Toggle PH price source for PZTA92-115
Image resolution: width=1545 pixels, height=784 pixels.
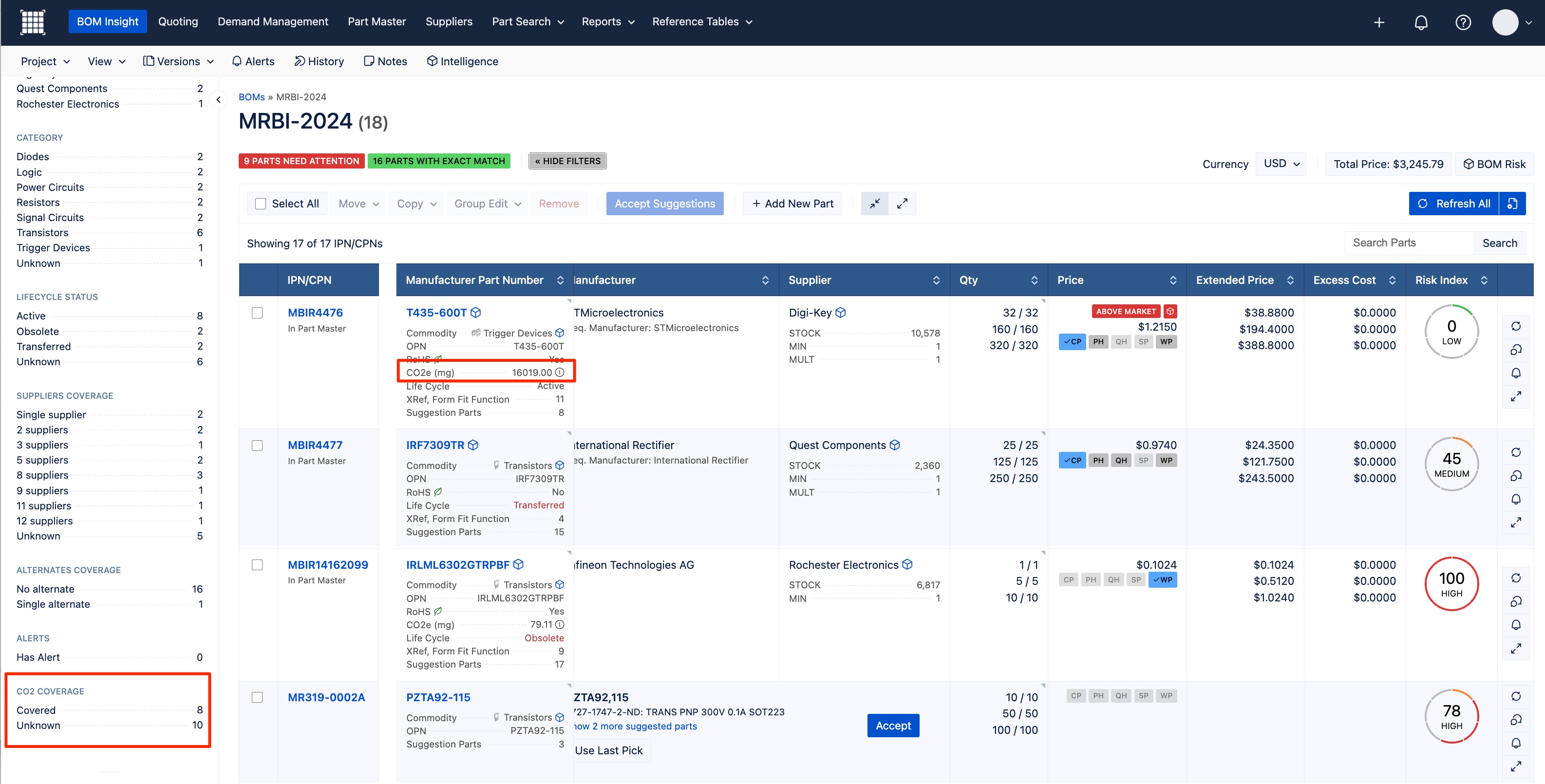pos(1098,696)
